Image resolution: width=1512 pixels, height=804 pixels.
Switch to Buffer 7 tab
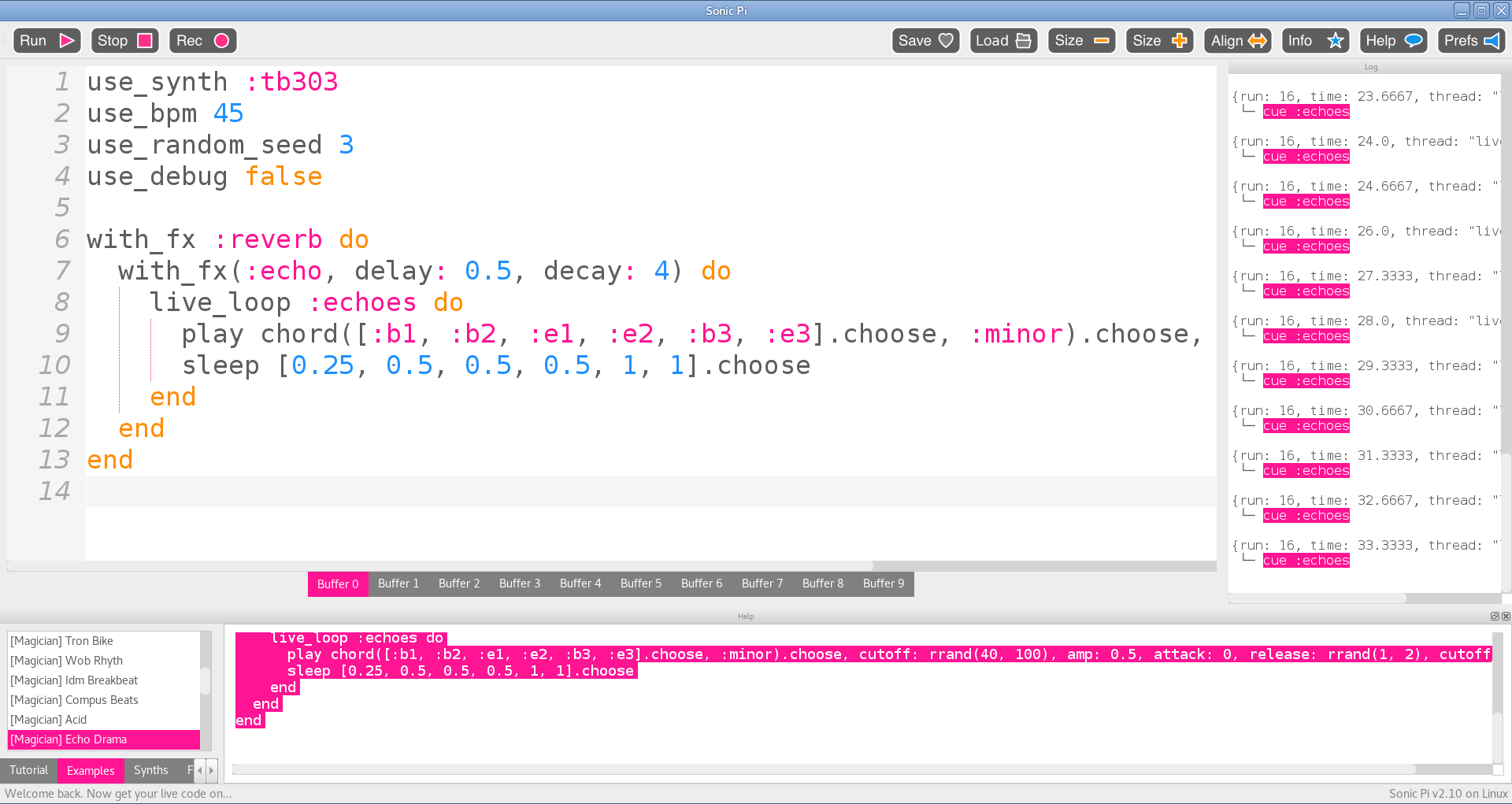click(762, 584)
